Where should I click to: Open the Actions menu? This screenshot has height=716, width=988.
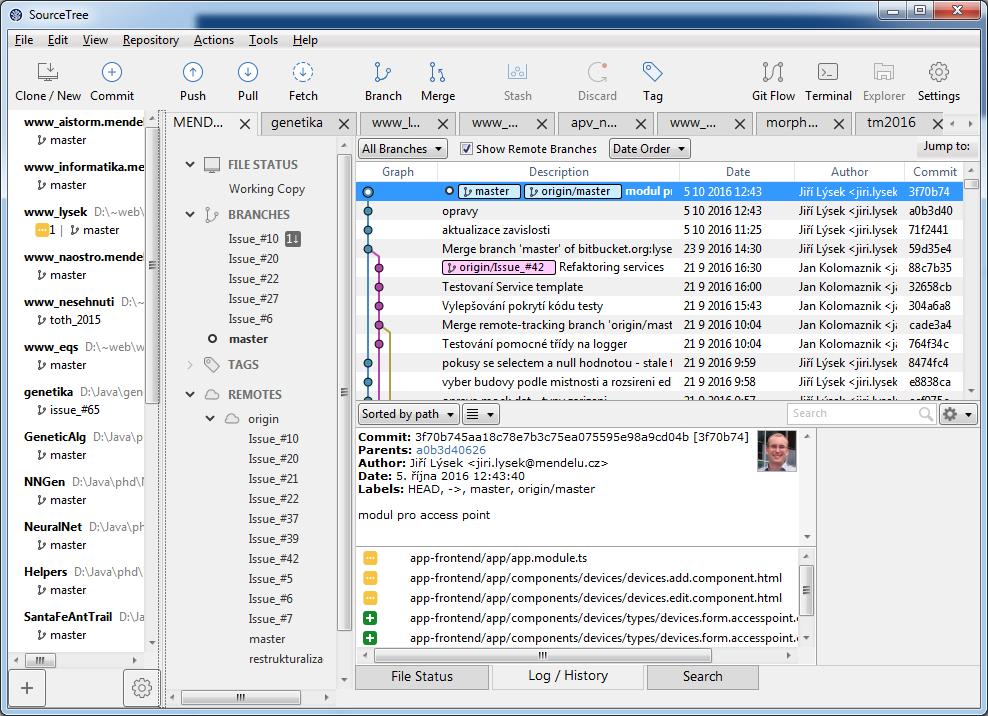pos(214,40)
